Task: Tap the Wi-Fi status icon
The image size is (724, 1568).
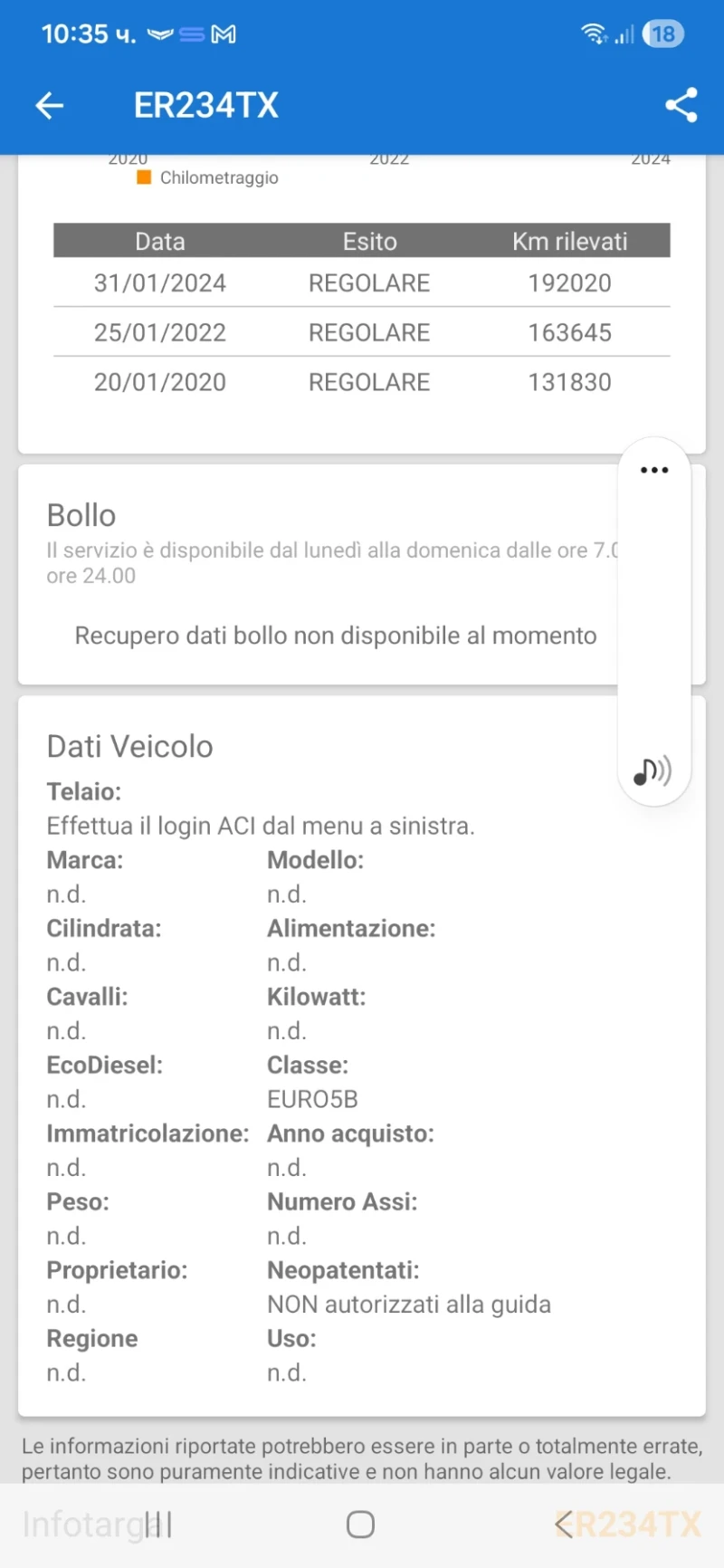Action: click(595, 34)
